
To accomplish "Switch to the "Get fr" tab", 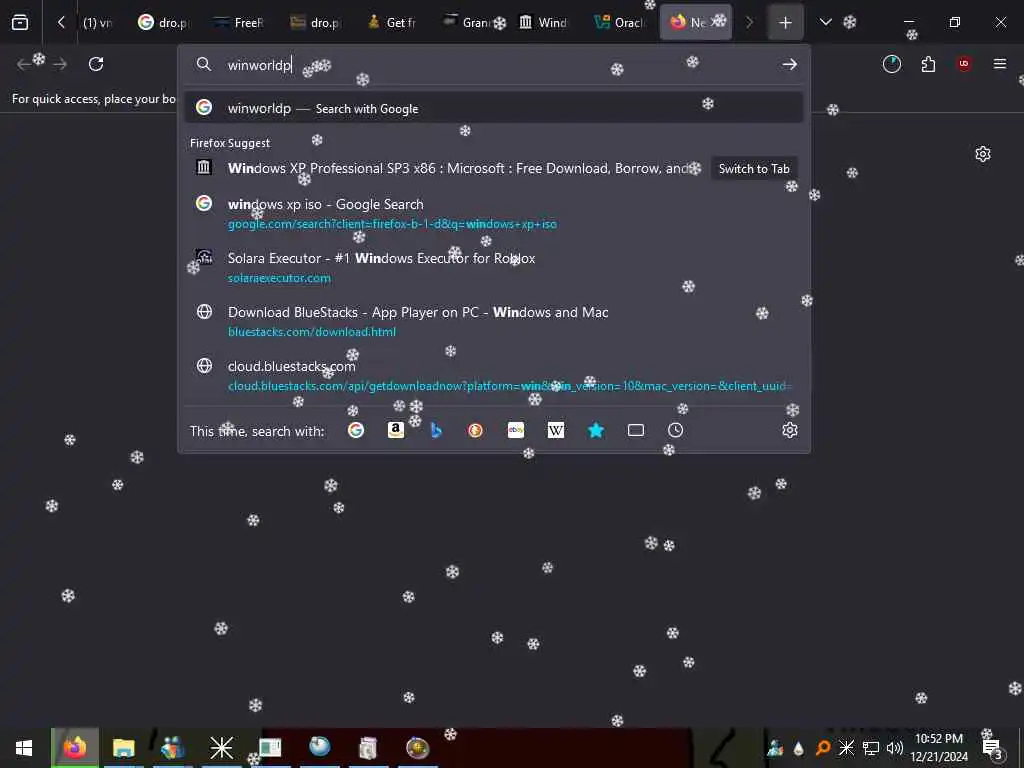I will (x=392, y=22).
